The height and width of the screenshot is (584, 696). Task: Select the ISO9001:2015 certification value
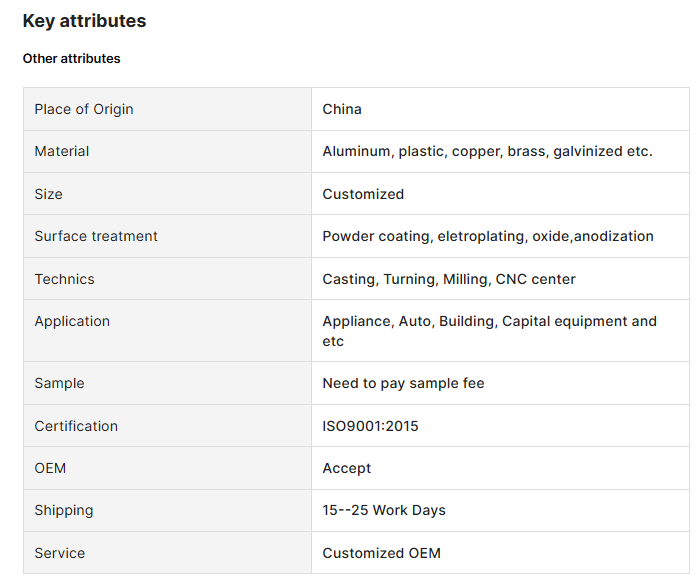pyautogui.click(x=370, y=426)
